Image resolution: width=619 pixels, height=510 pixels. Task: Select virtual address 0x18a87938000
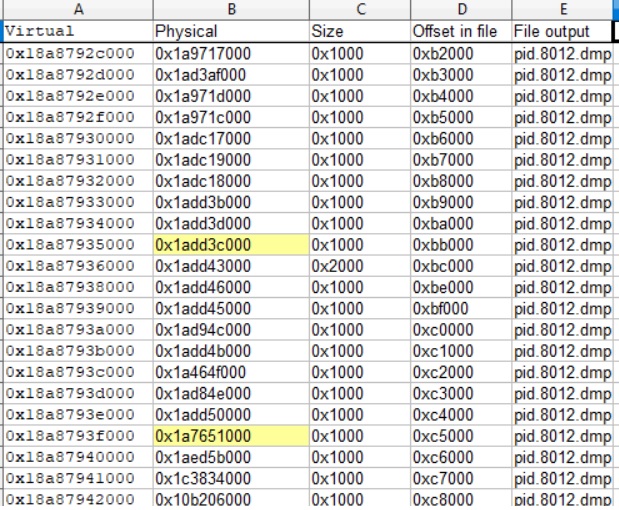(78, 287)
